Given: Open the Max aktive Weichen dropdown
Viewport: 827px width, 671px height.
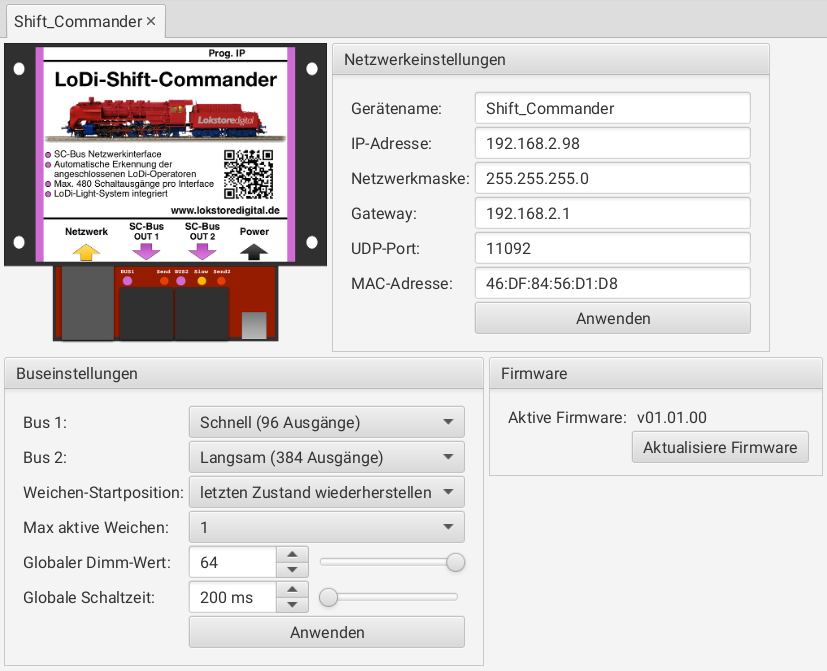Looking at the screenshot, I should coord(326,527).
